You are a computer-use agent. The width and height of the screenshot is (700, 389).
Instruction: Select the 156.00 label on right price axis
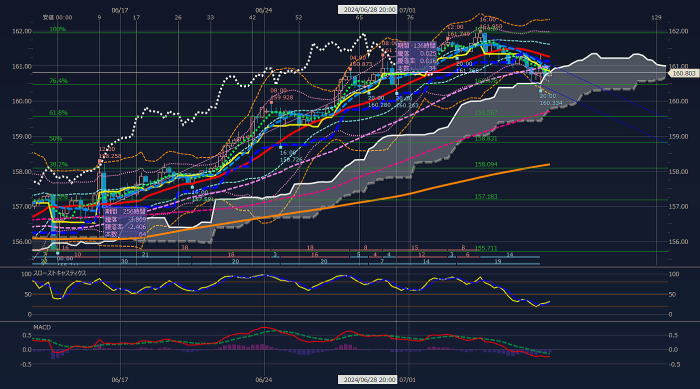[x=678, y=242]
